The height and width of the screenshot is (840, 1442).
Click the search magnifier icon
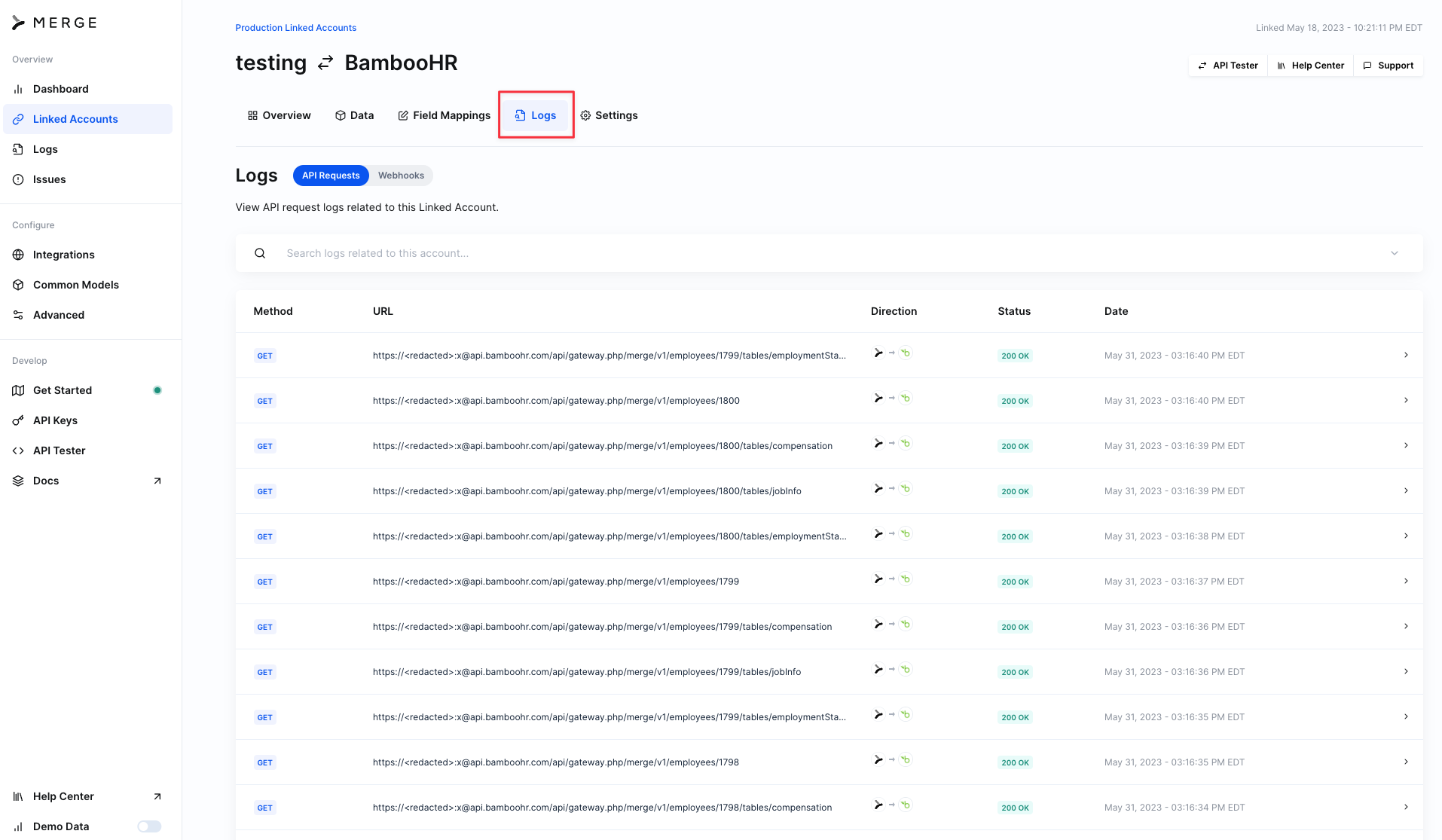(x=260, y=253)
